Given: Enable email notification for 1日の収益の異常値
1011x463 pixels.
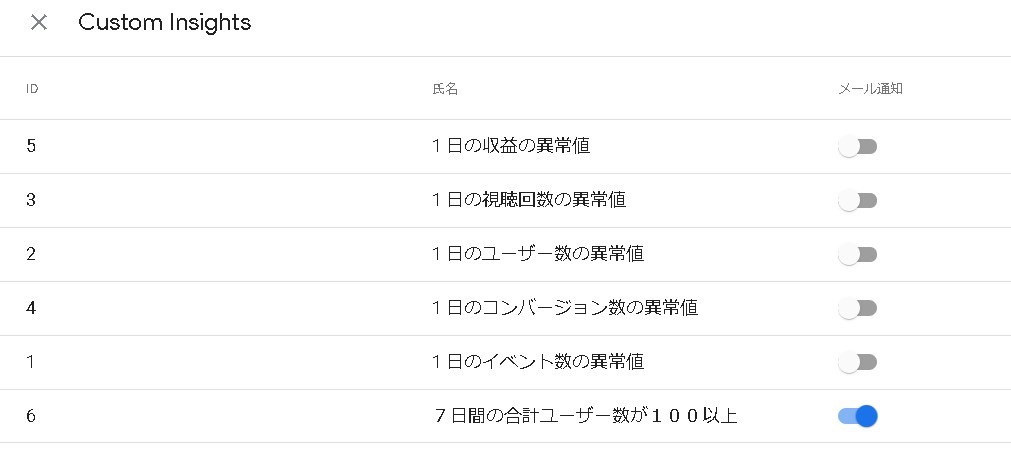Looking at the screenshot, I should 857,147.
